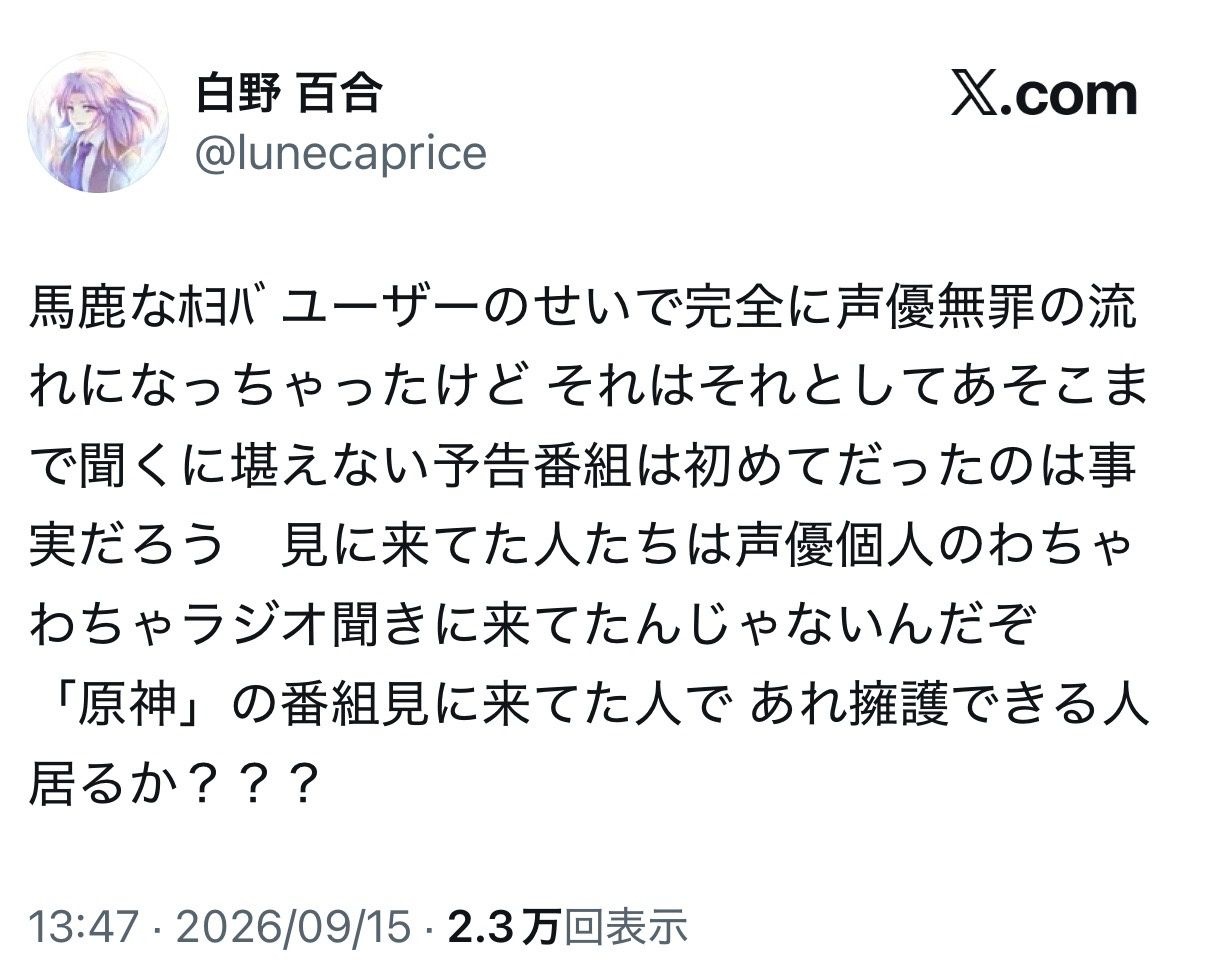Open the purple-haired avatar profile picture

[97, 123]
